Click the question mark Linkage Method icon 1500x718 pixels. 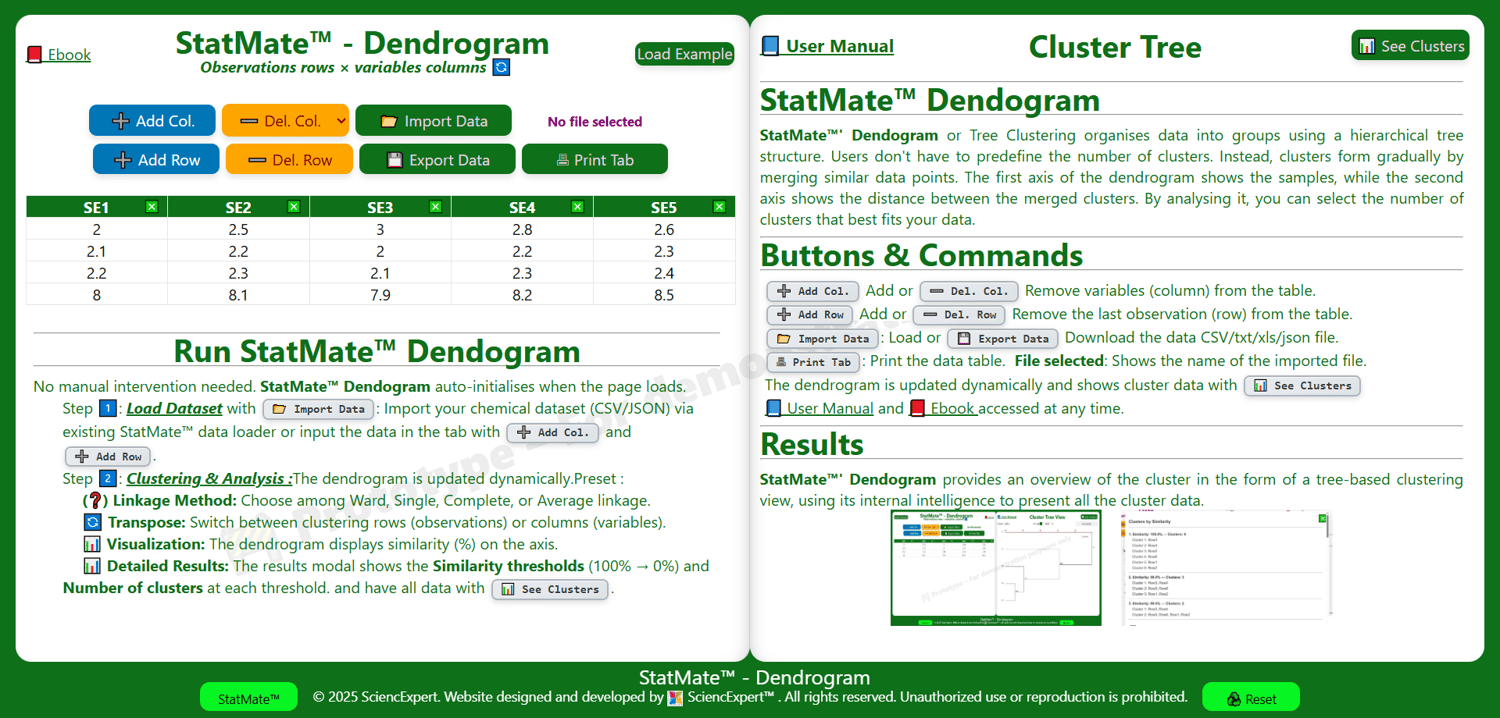pyautogui.click(x=95, y=500)
